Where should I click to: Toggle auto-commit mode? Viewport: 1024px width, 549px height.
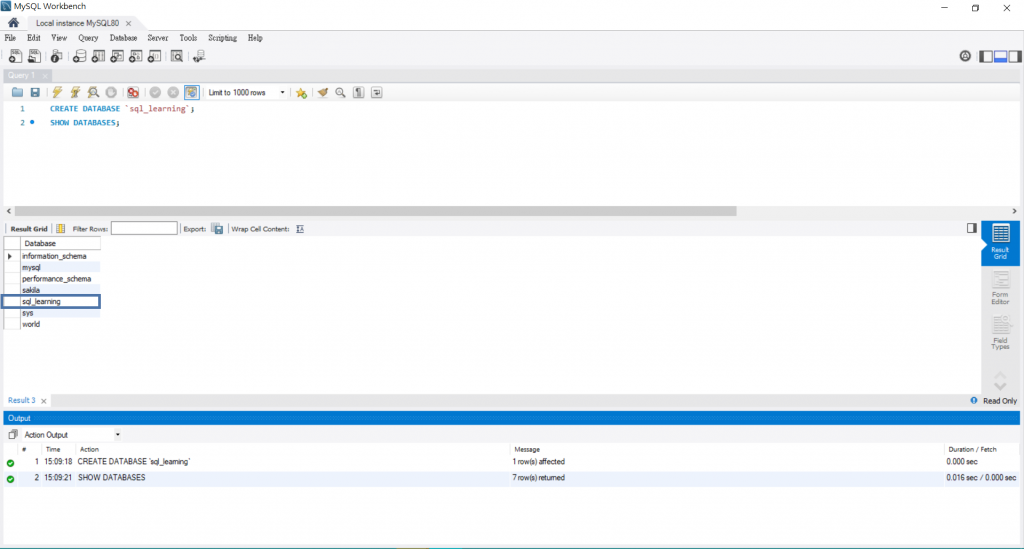click(191, 93)
